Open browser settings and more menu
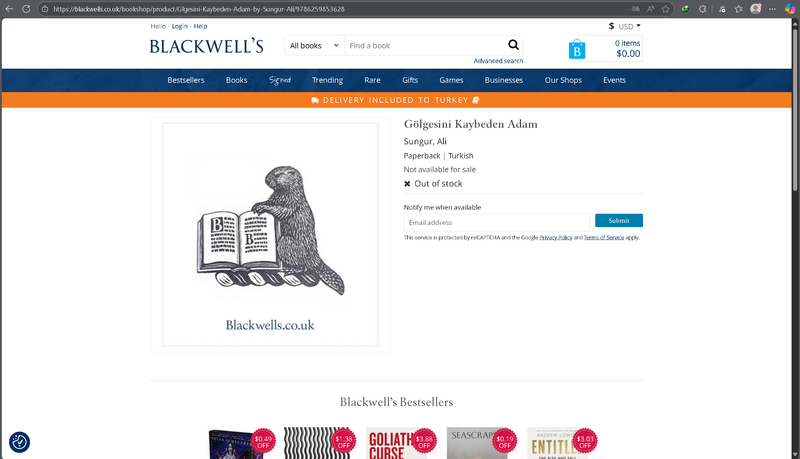Viewport: 800px width, 459px height. point(772,9)
